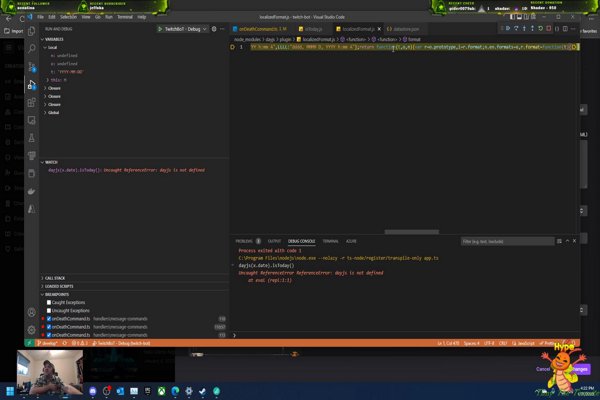Open TwitchBot - Debug configuration dropdown
This screenshot has height=400, width=600.
(x=186, y=29)
